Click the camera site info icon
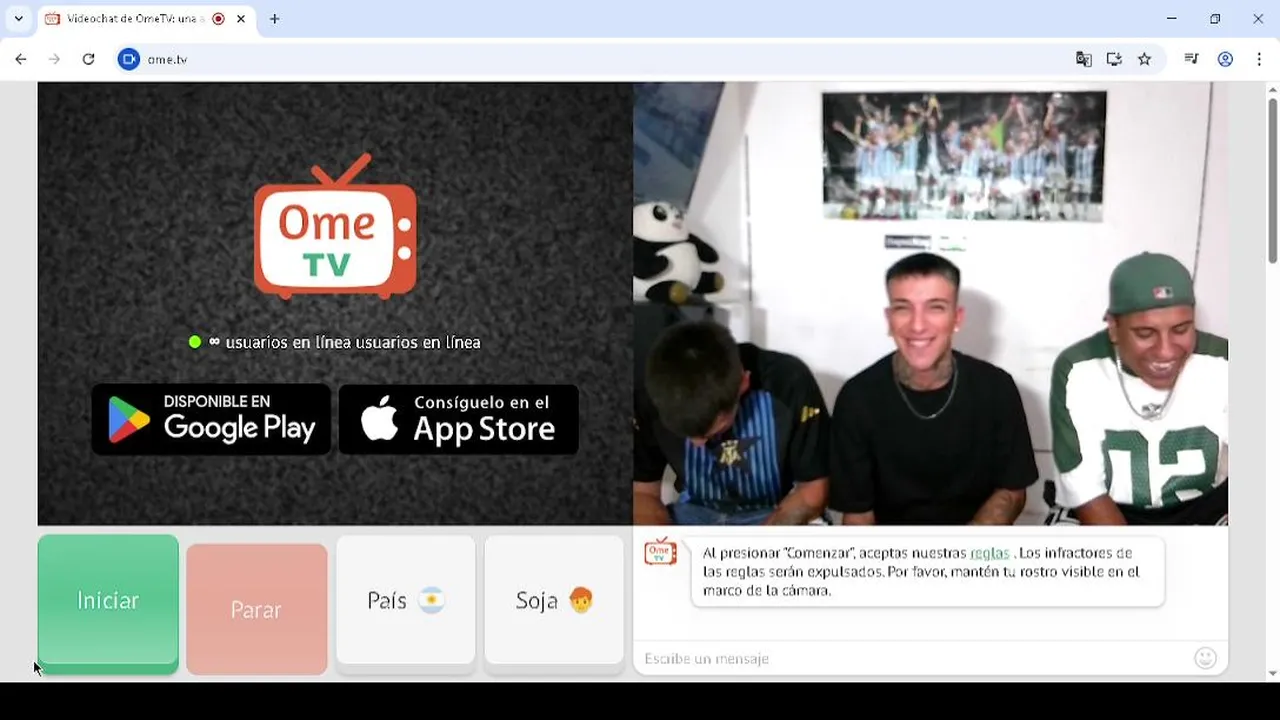1280x720 pixels. coord(129,59)
